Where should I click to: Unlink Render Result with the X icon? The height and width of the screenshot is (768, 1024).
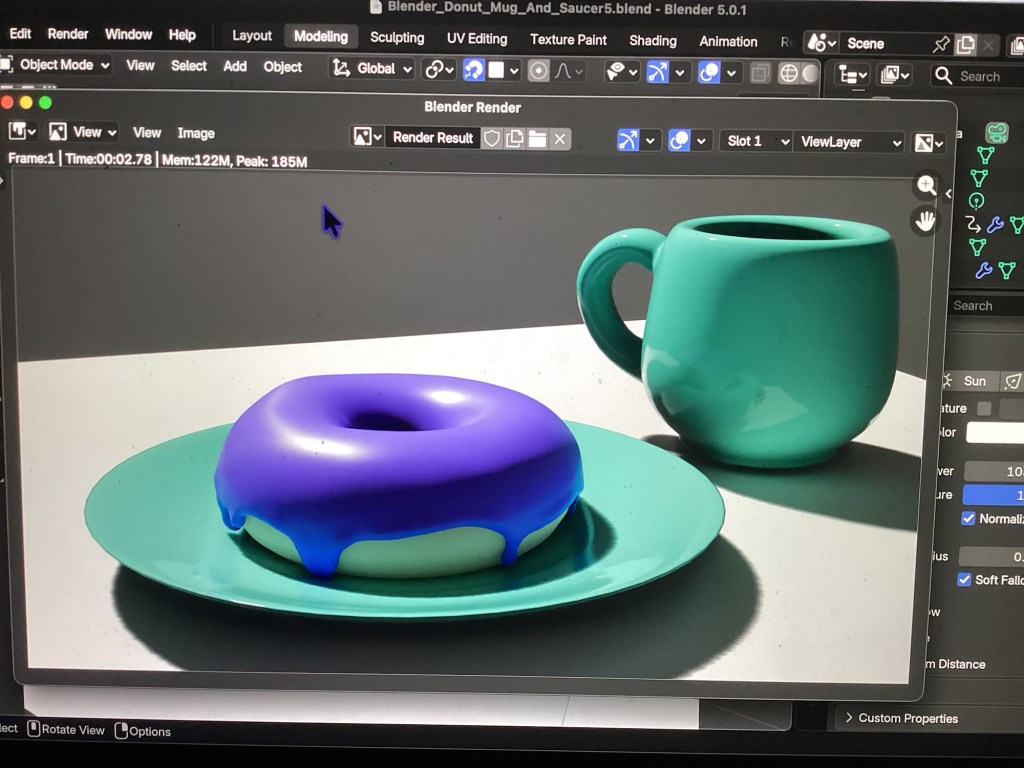coord(560,139)
